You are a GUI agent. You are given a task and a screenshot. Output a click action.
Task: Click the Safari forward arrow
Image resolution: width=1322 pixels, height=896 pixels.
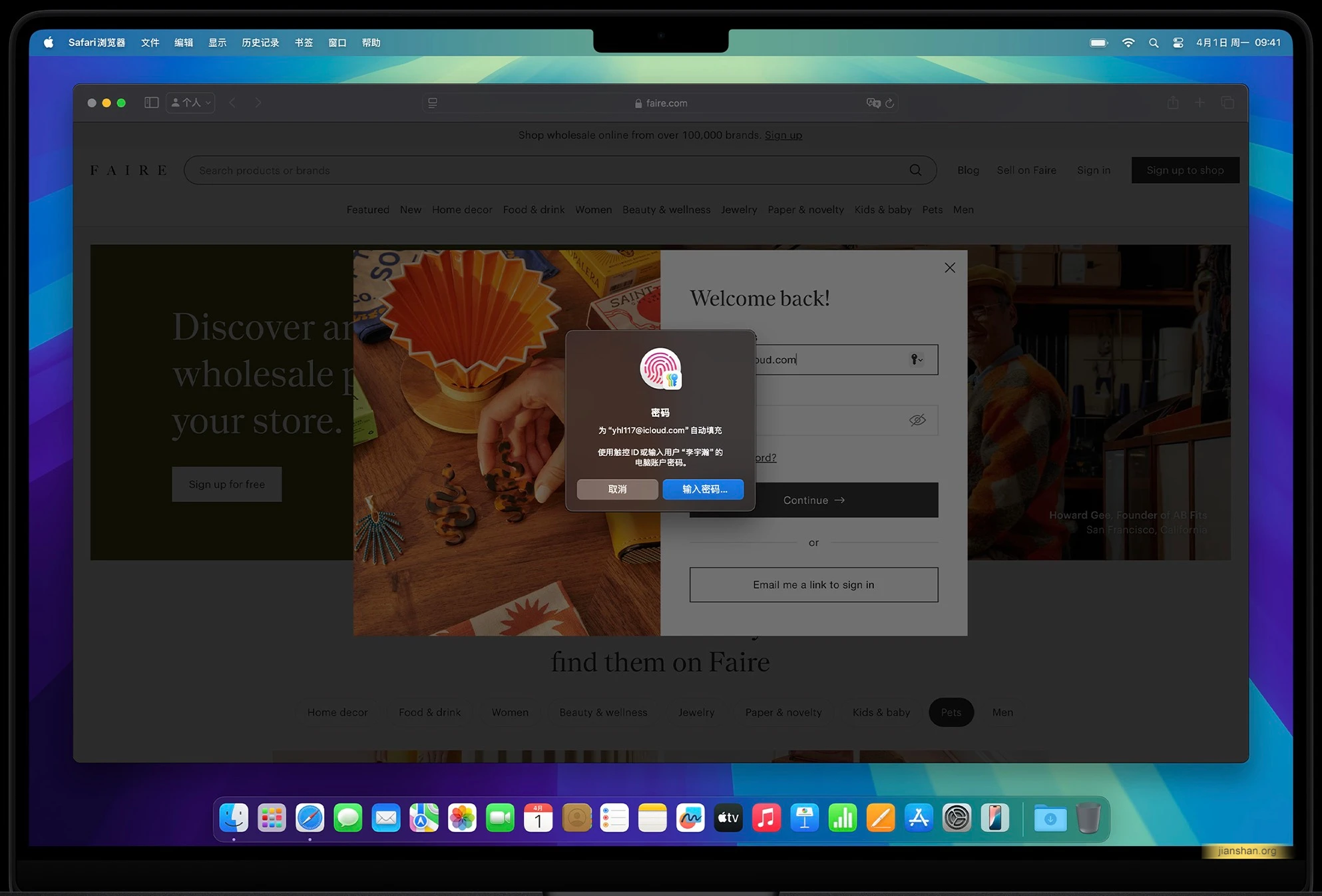pyautogui.click(x=258, y=103)
